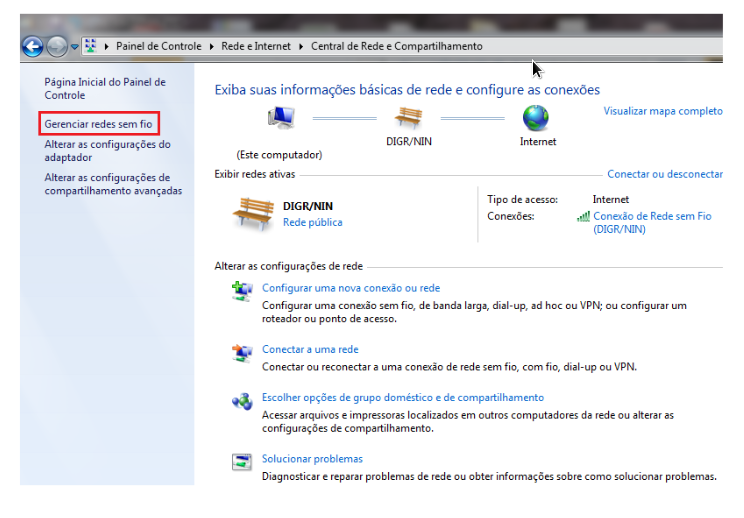
Task: Open Página Inicial do Painel de Controle
Action: [105, 89]
